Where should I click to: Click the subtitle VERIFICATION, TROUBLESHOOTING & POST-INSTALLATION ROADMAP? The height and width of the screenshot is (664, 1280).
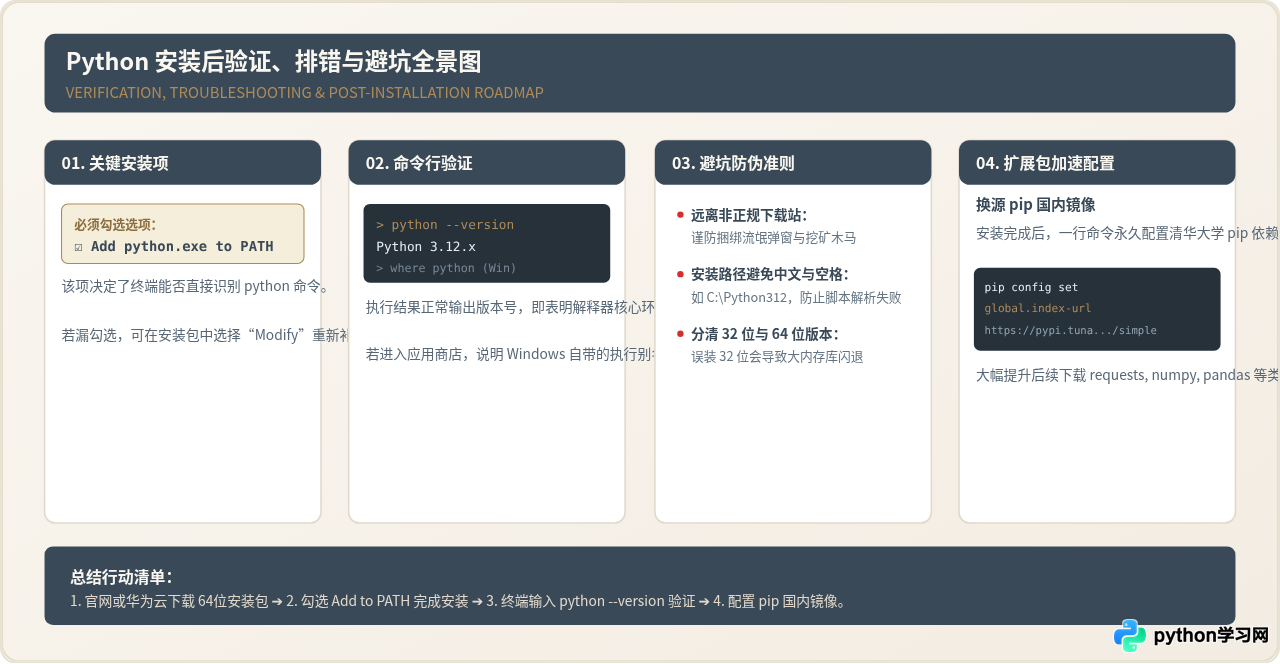point(305,93)
